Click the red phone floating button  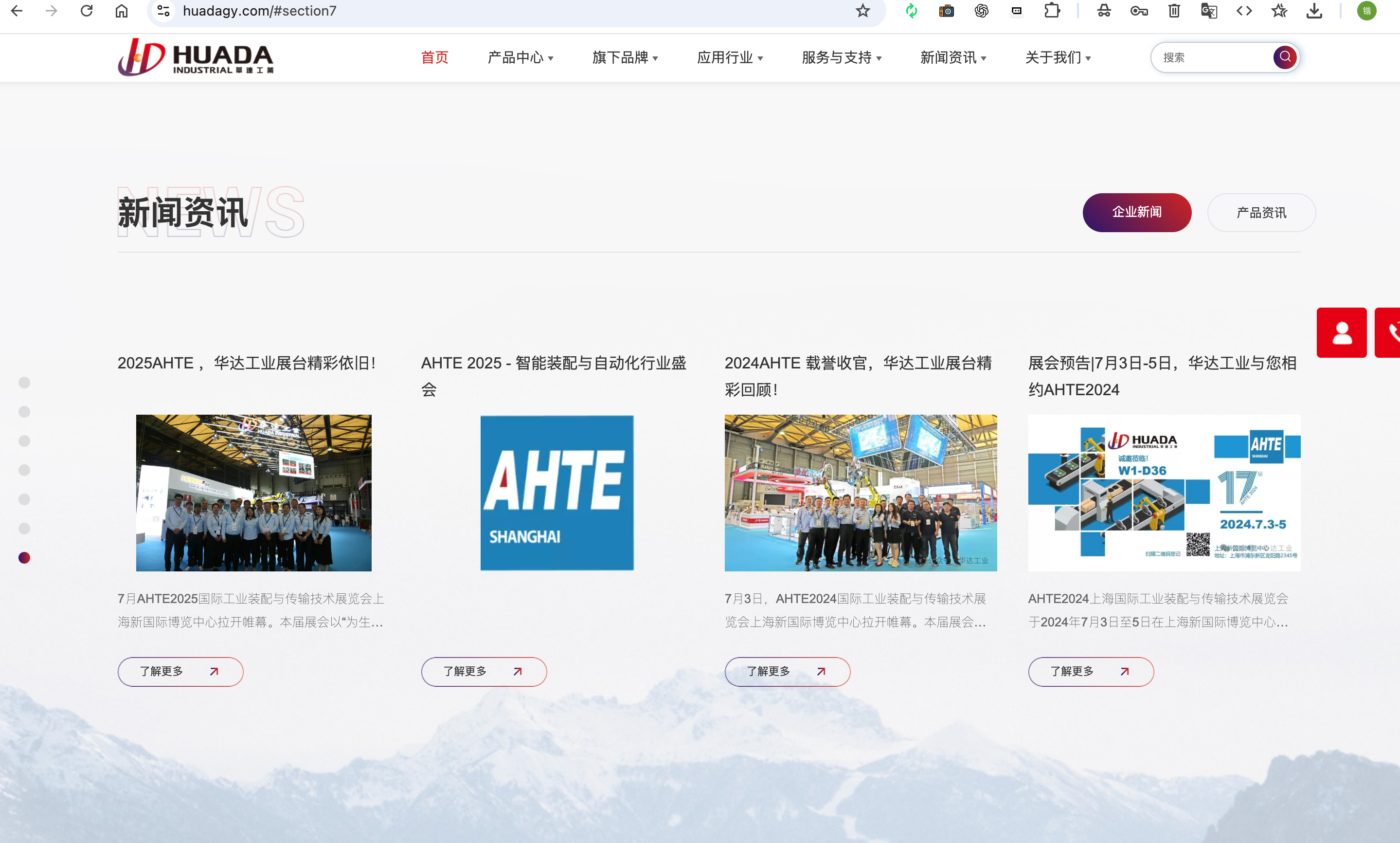point(1387,333)
